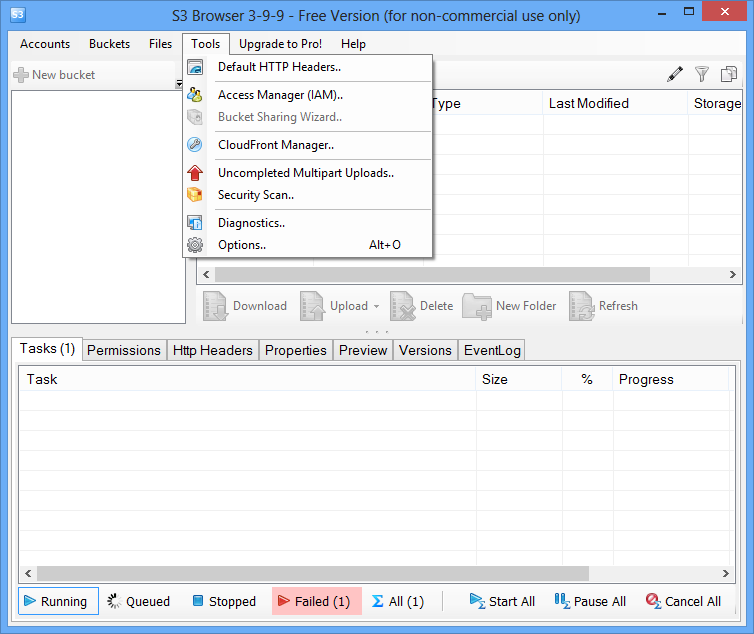Toggle the Failed (1) tasks filter
This screenshot has height=634, width=754.
pos(316,601)
